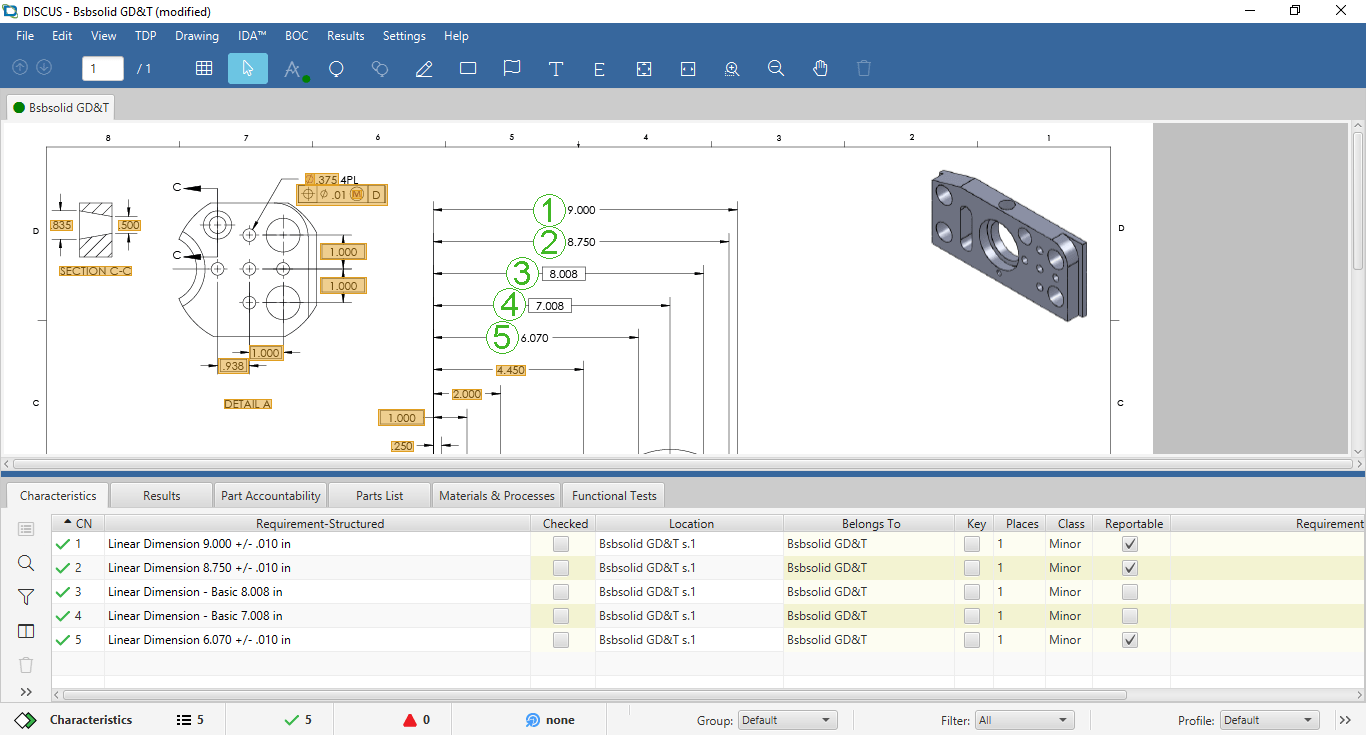Enable the Key checkbox for characteristic 2

[x=972, y=568]
